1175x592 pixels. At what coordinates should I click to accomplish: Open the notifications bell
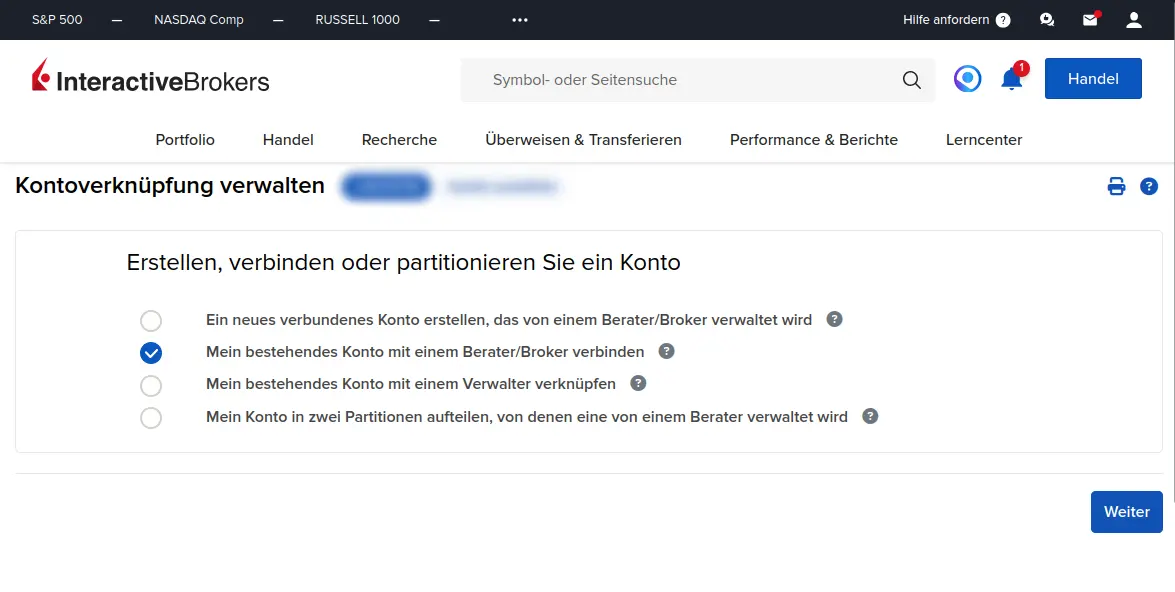(1012, 79)
